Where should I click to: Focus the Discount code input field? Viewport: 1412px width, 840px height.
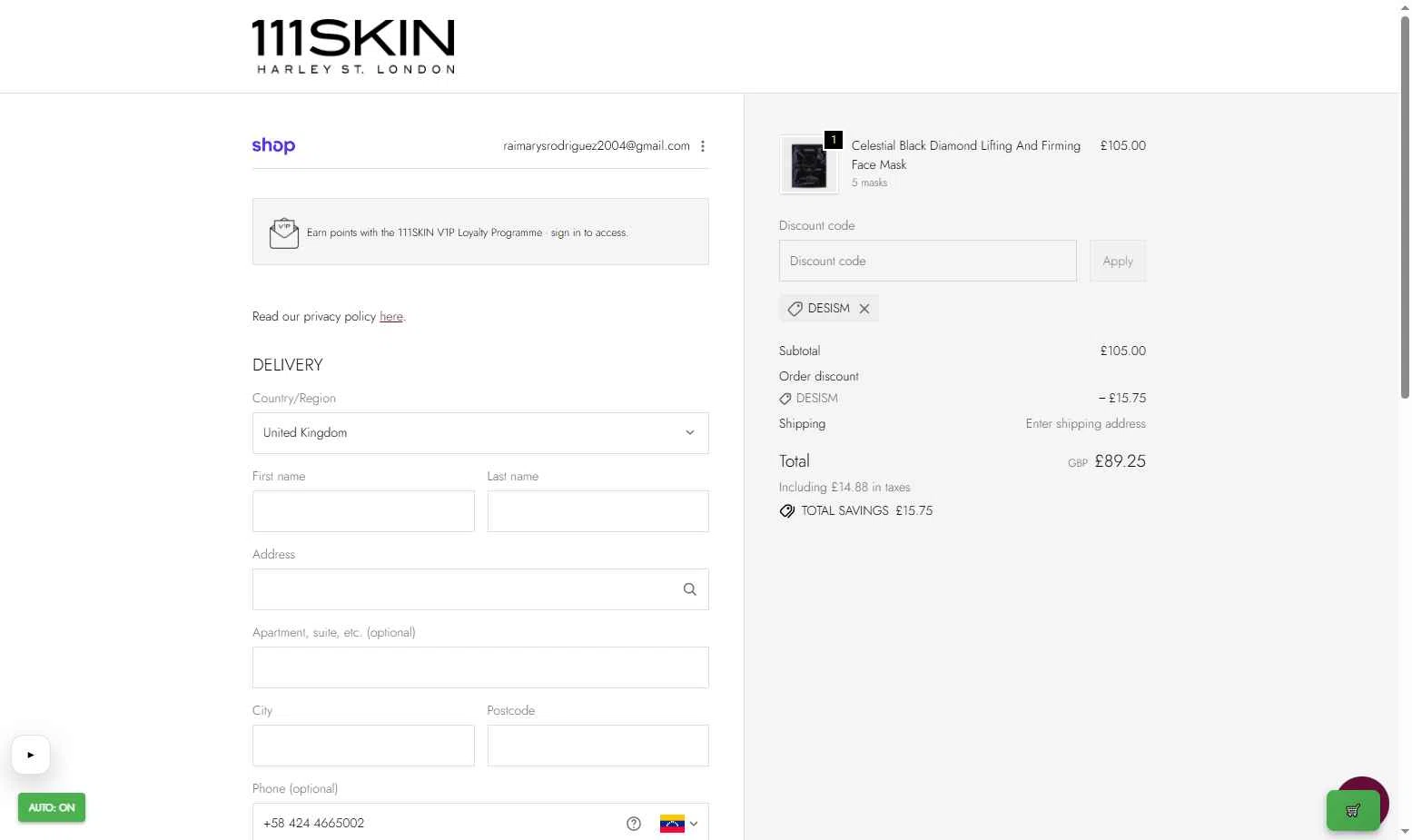click(928, 261)
